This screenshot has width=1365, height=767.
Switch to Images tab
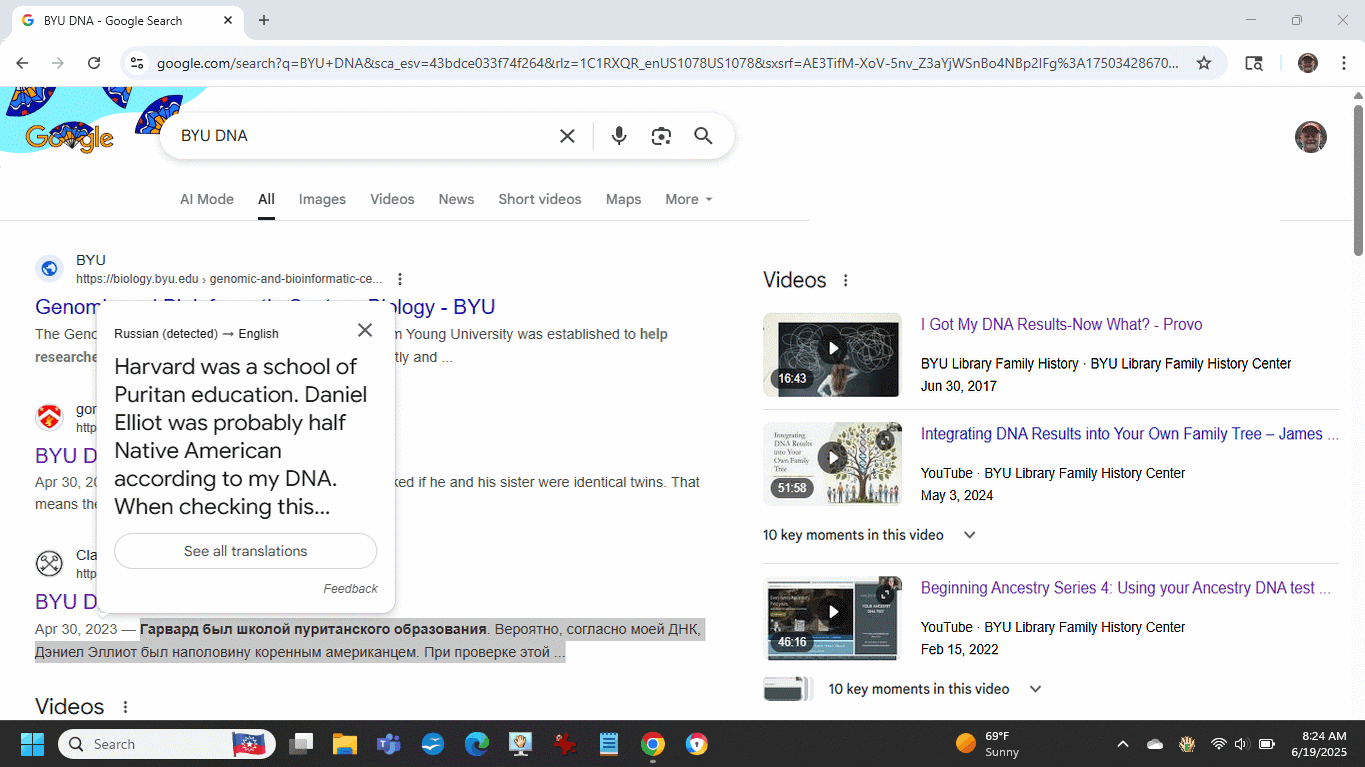click(x=322, y=199)
